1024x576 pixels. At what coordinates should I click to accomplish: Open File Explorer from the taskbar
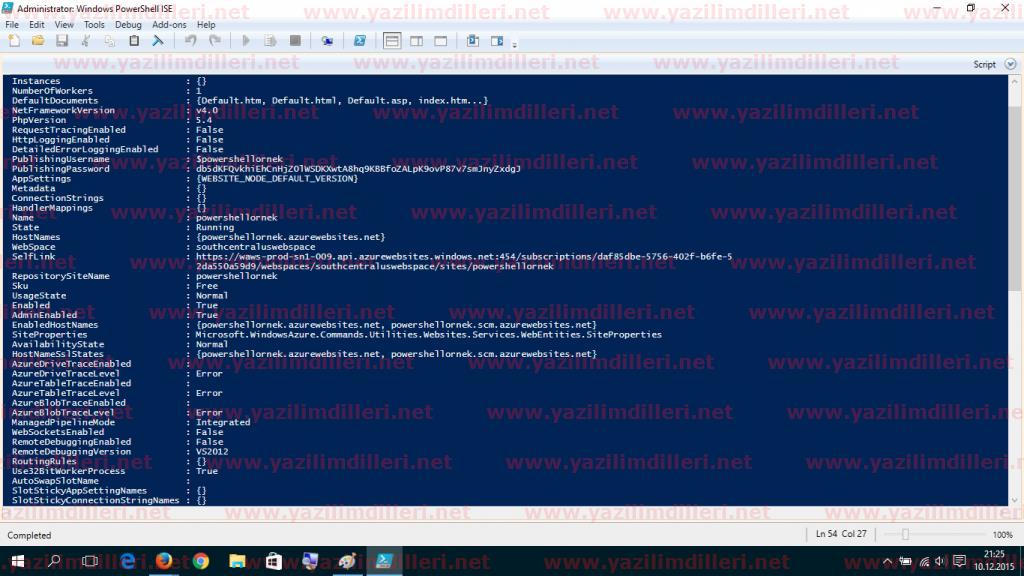(x=237, y=561)
